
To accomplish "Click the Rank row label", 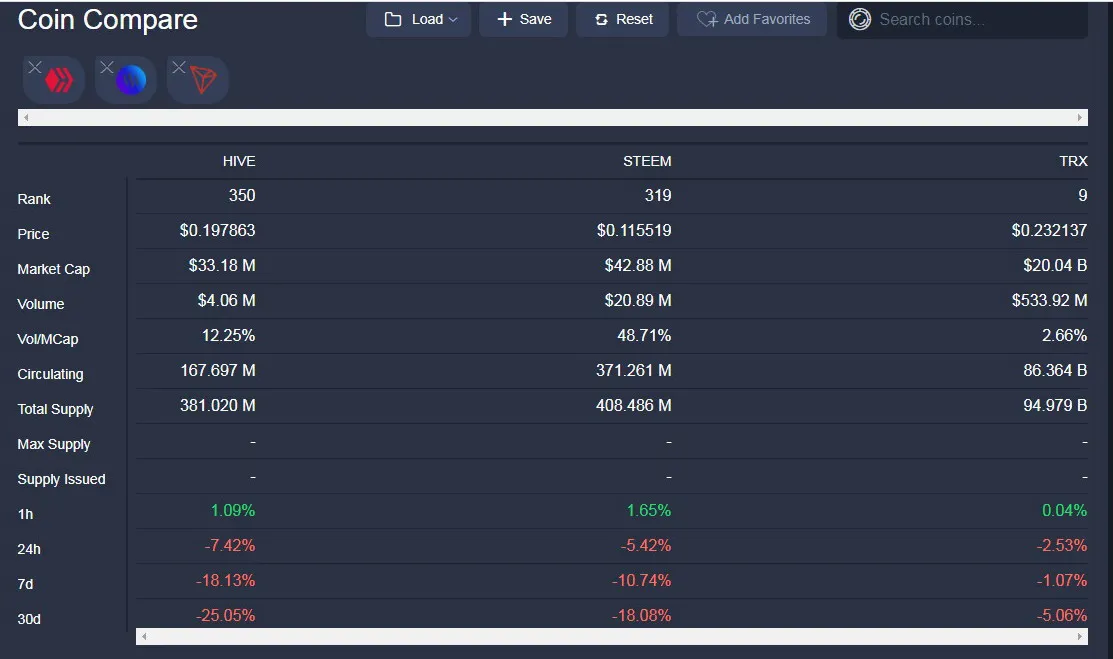I will [x=34, y=199].
